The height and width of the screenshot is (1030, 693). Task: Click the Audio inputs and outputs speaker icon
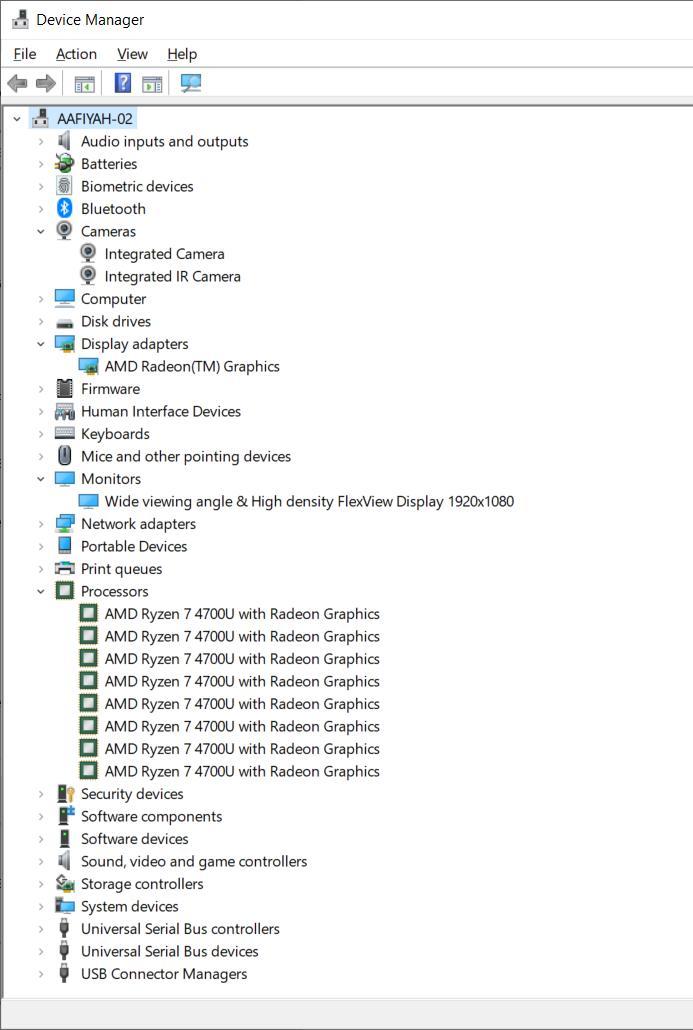coord(64,141)
